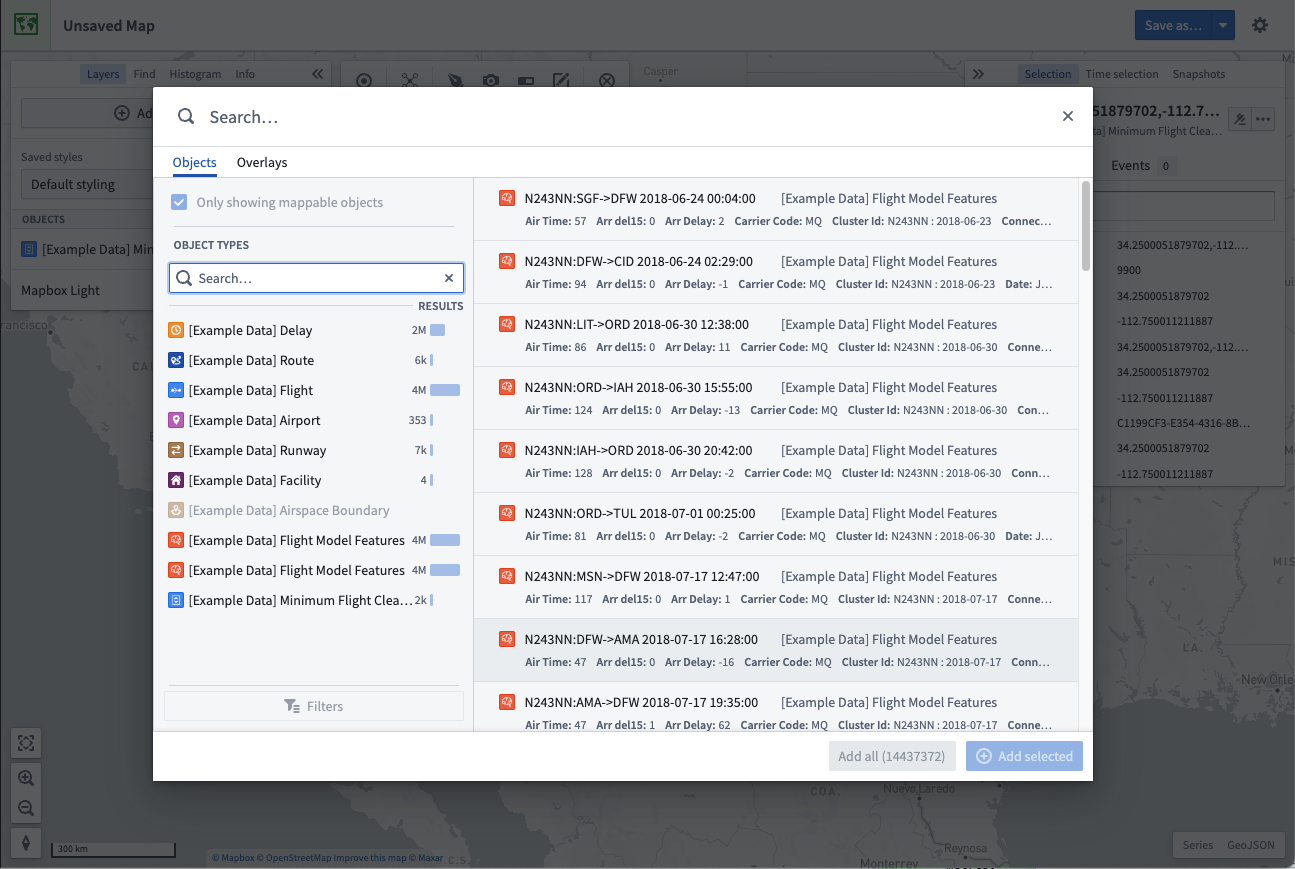The image size is (1295, 869).
Task: Click the Save as button
Action: (1172, 25)
